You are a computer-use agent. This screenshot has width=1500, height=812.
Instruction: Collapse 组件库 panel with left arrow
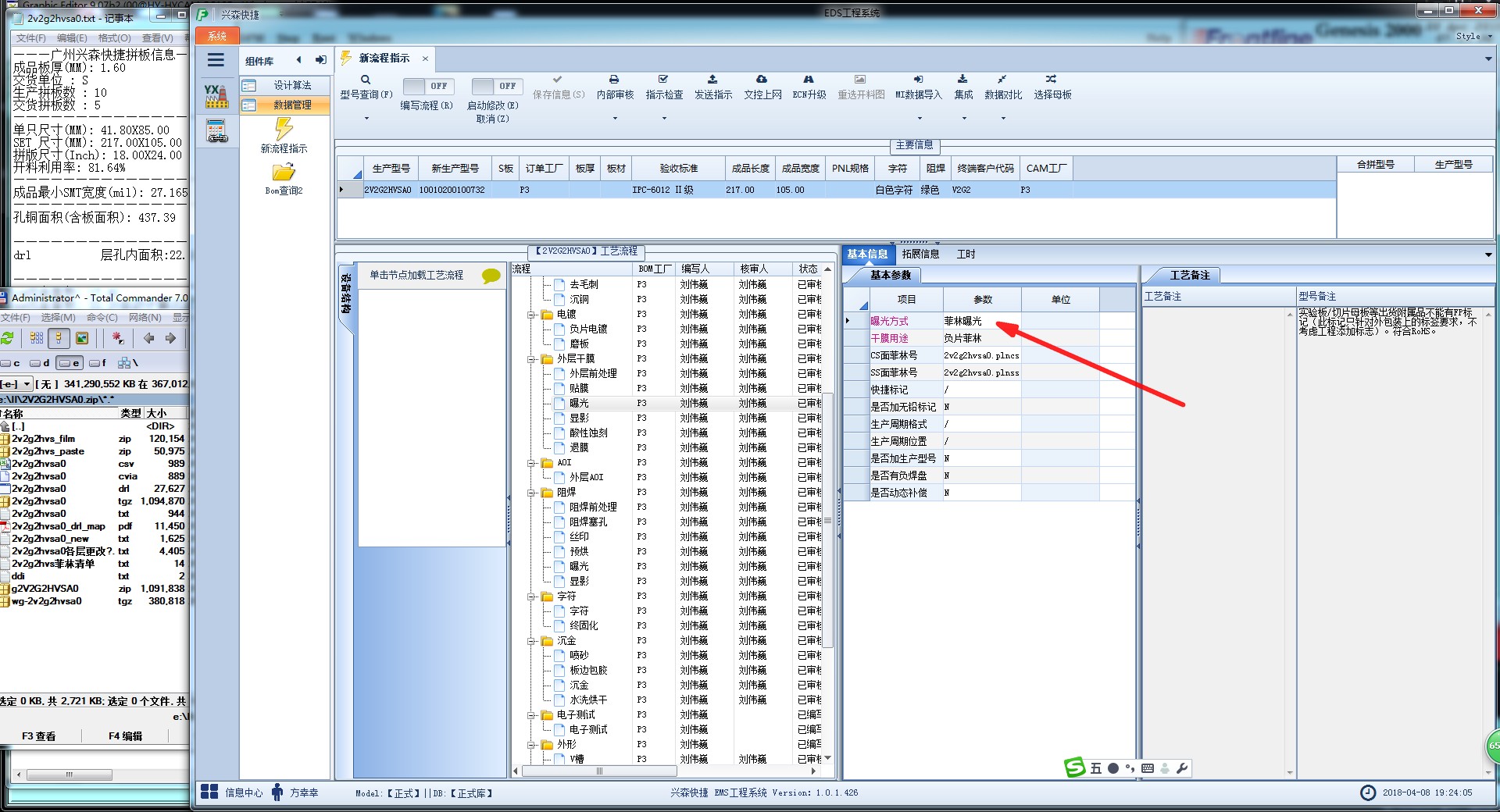pyautogui.click(x=298, y=60)
